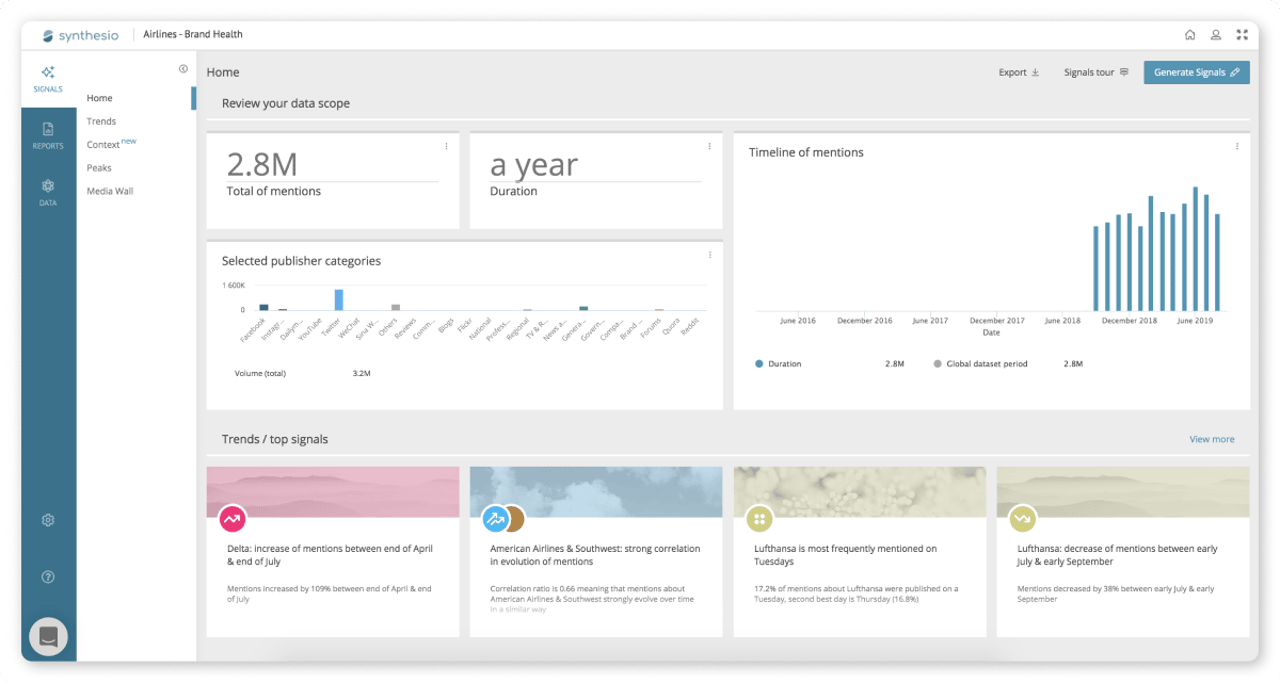Toggle Global dataset period legend item
The height and width of the screenshot is (683, 1280).
coord(980,364)
